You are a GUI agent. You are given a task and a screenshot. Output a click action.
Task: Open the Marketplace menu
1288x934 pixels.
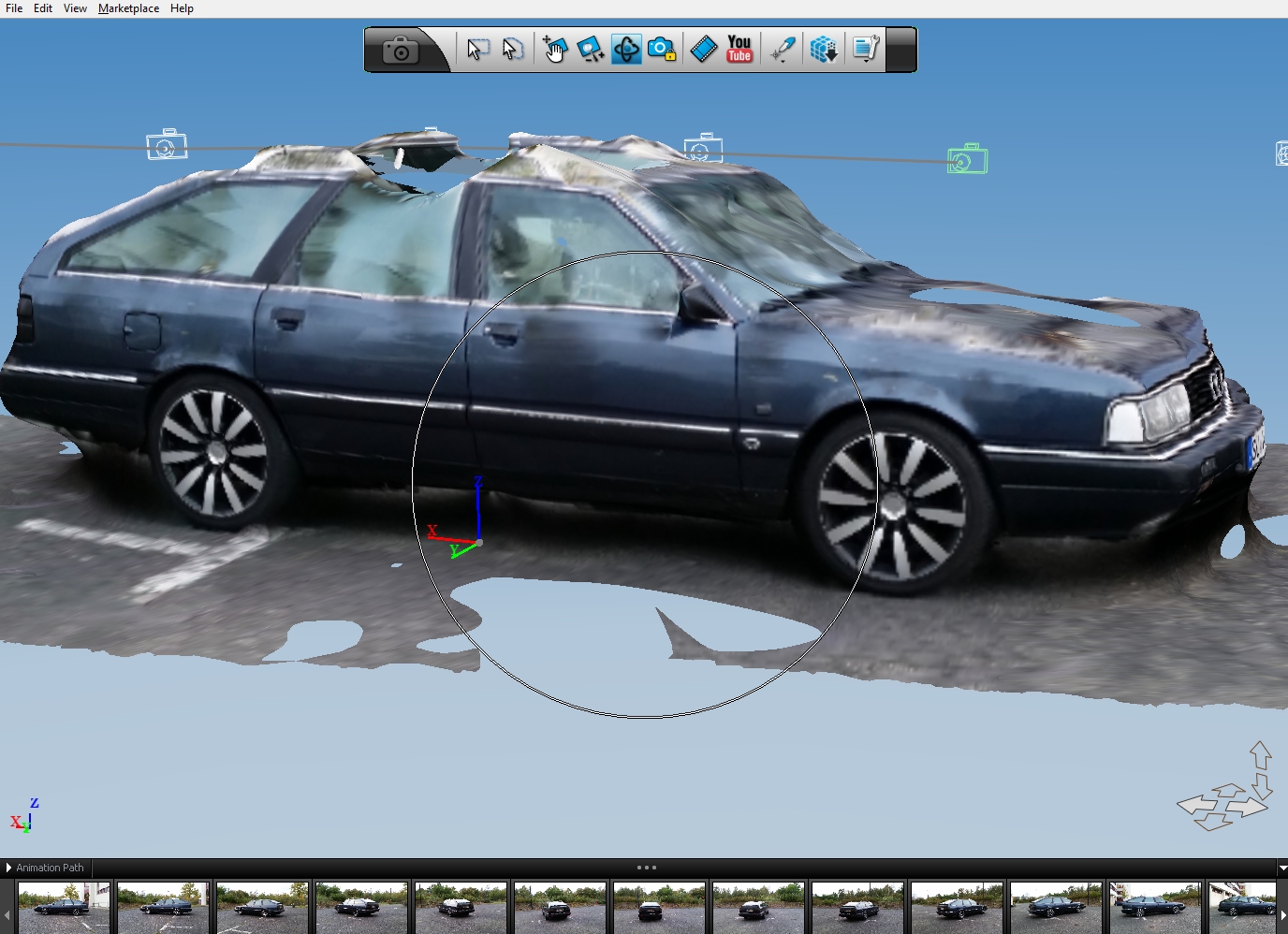point(128,8)
